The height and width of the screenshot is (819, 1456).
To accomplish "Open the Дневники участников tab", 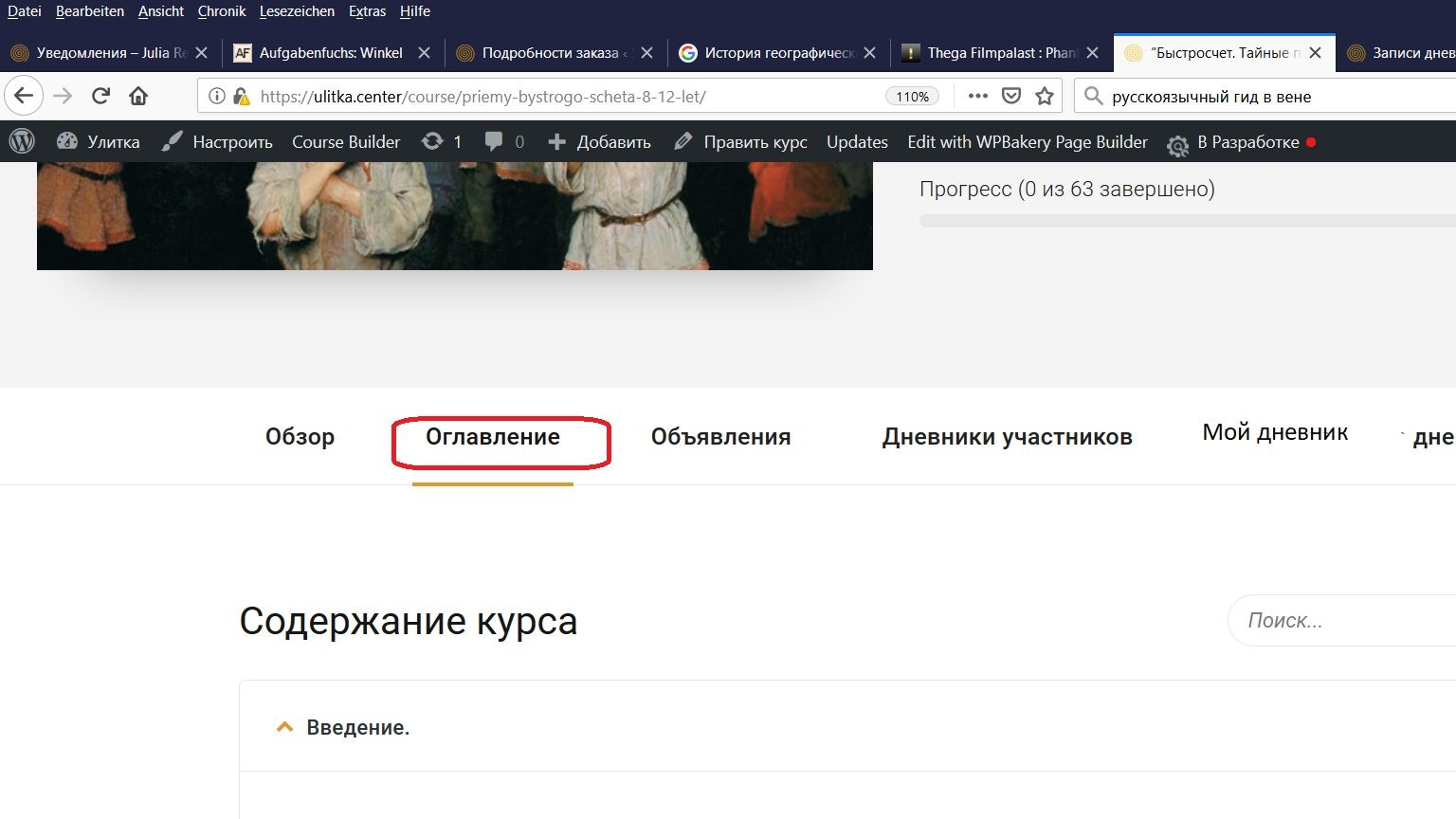I will pyautogui.click(x=1007, y=437).
